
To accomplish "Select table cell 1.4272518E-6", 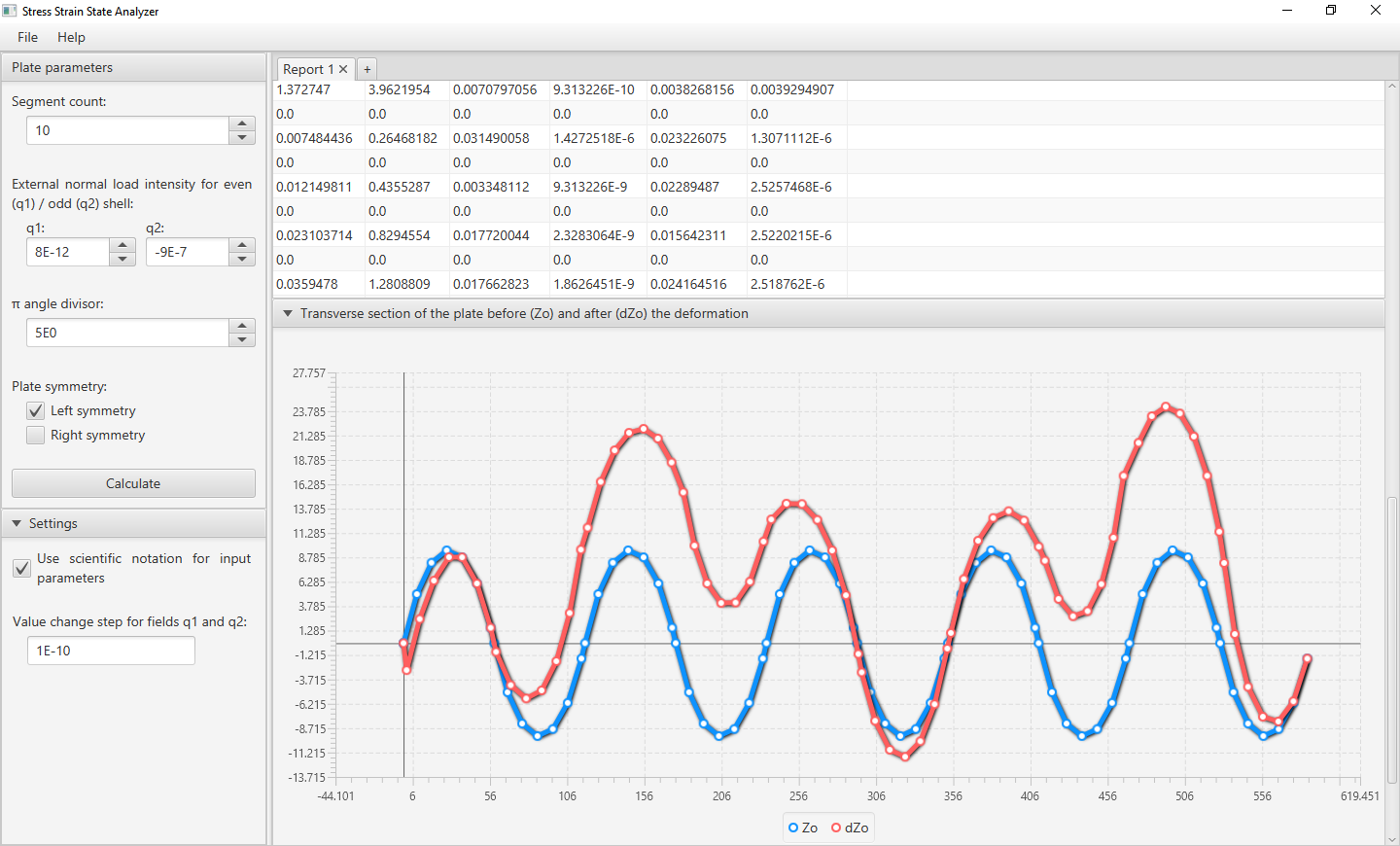I will (x=598, y=138).
